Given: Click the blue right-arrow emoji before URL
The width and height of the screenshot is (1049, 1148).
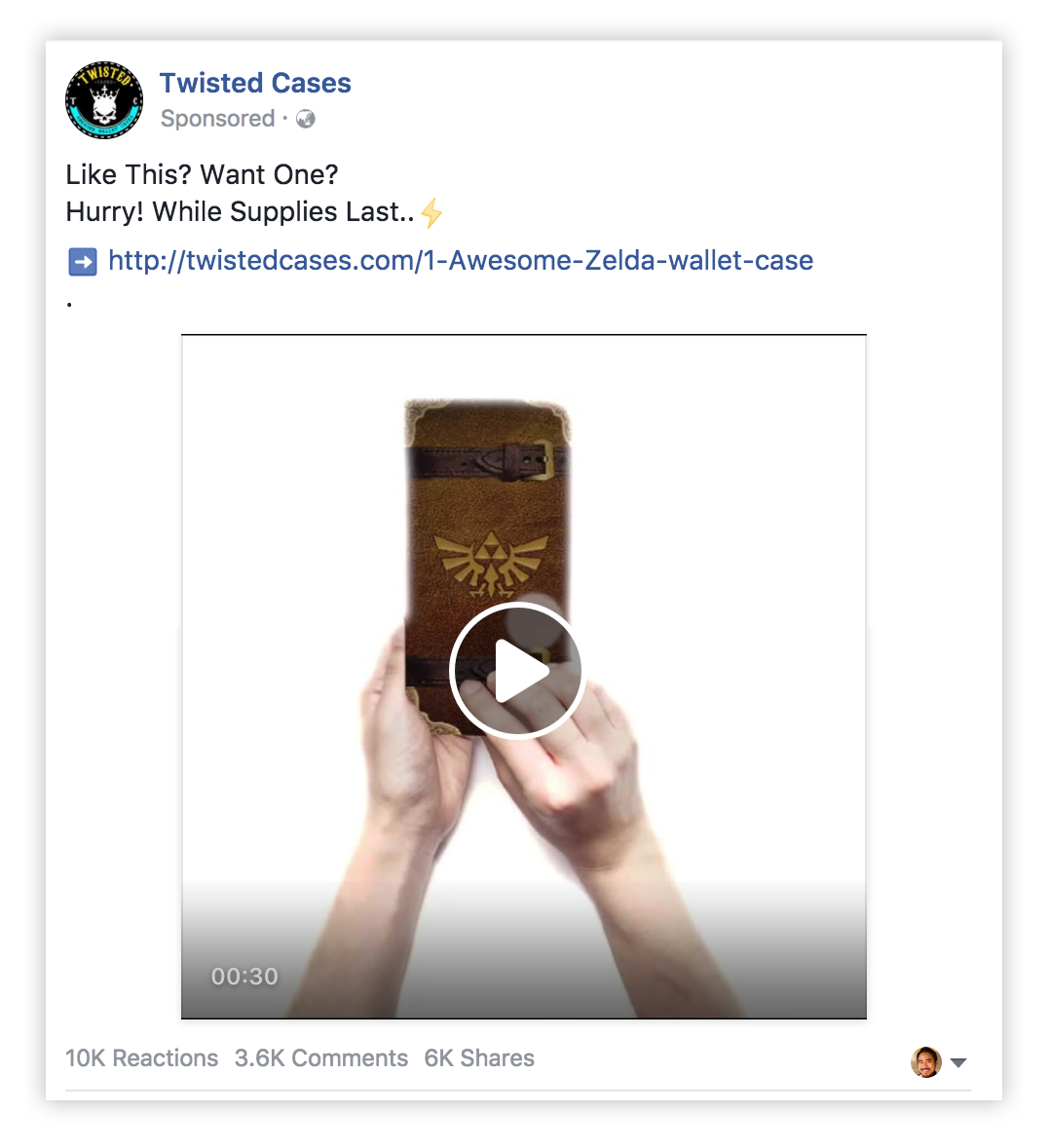Looking at the screenshot, I should click(83, 261).
